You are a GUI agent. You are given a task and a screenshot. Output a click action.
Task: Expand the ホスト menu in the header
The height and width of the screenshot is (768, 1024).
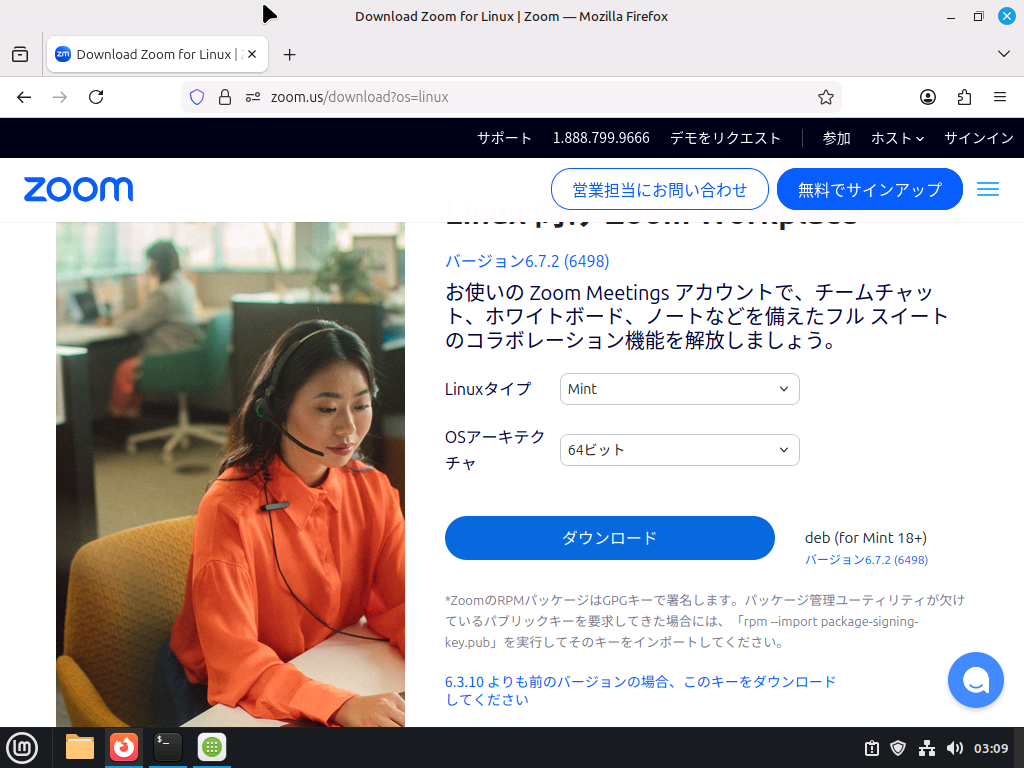[x=896, y=138]
